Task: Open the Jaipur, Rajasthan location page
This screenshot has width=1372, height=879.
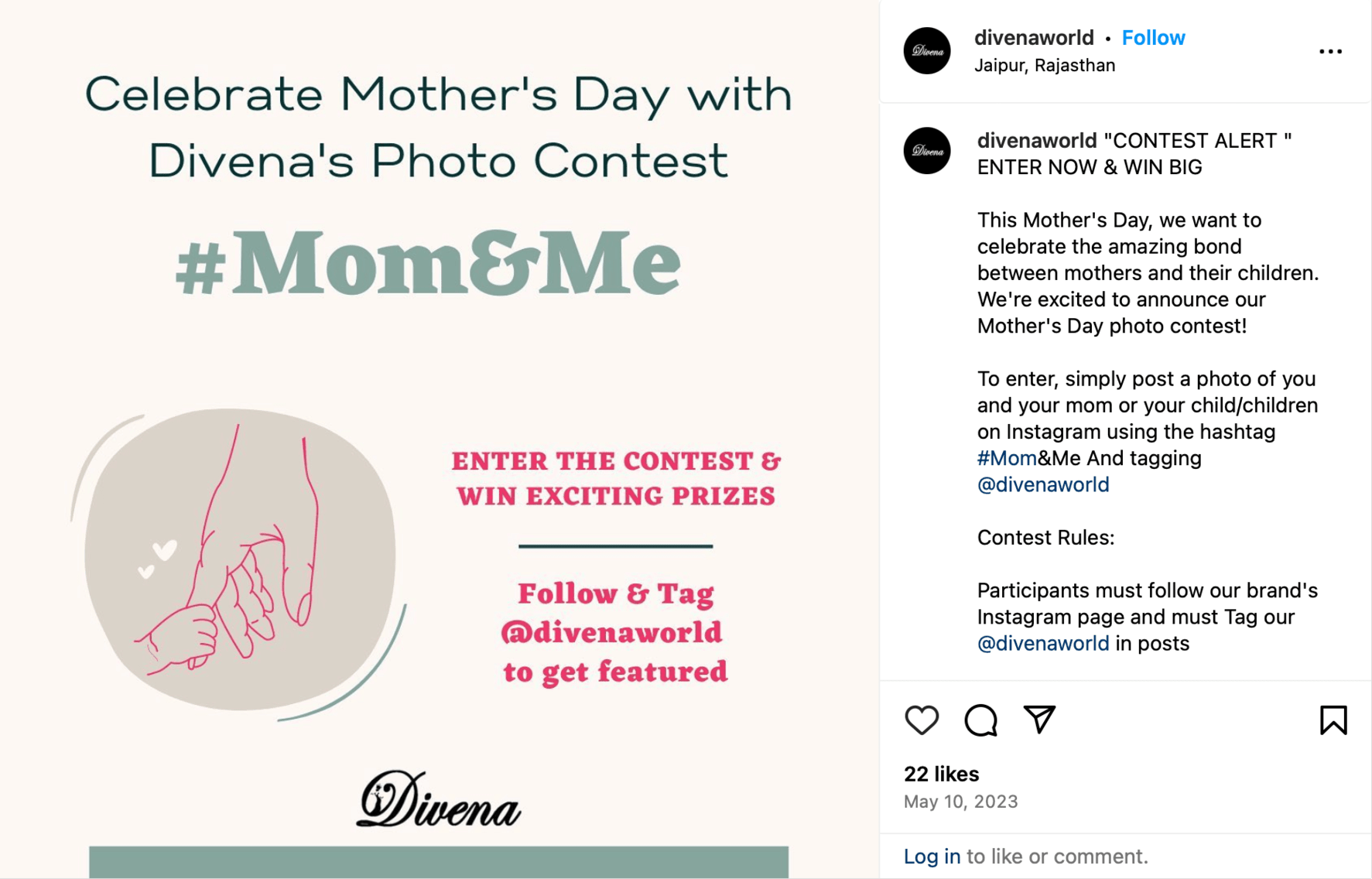Action: pyautogui.click(x=1045, y=65)
